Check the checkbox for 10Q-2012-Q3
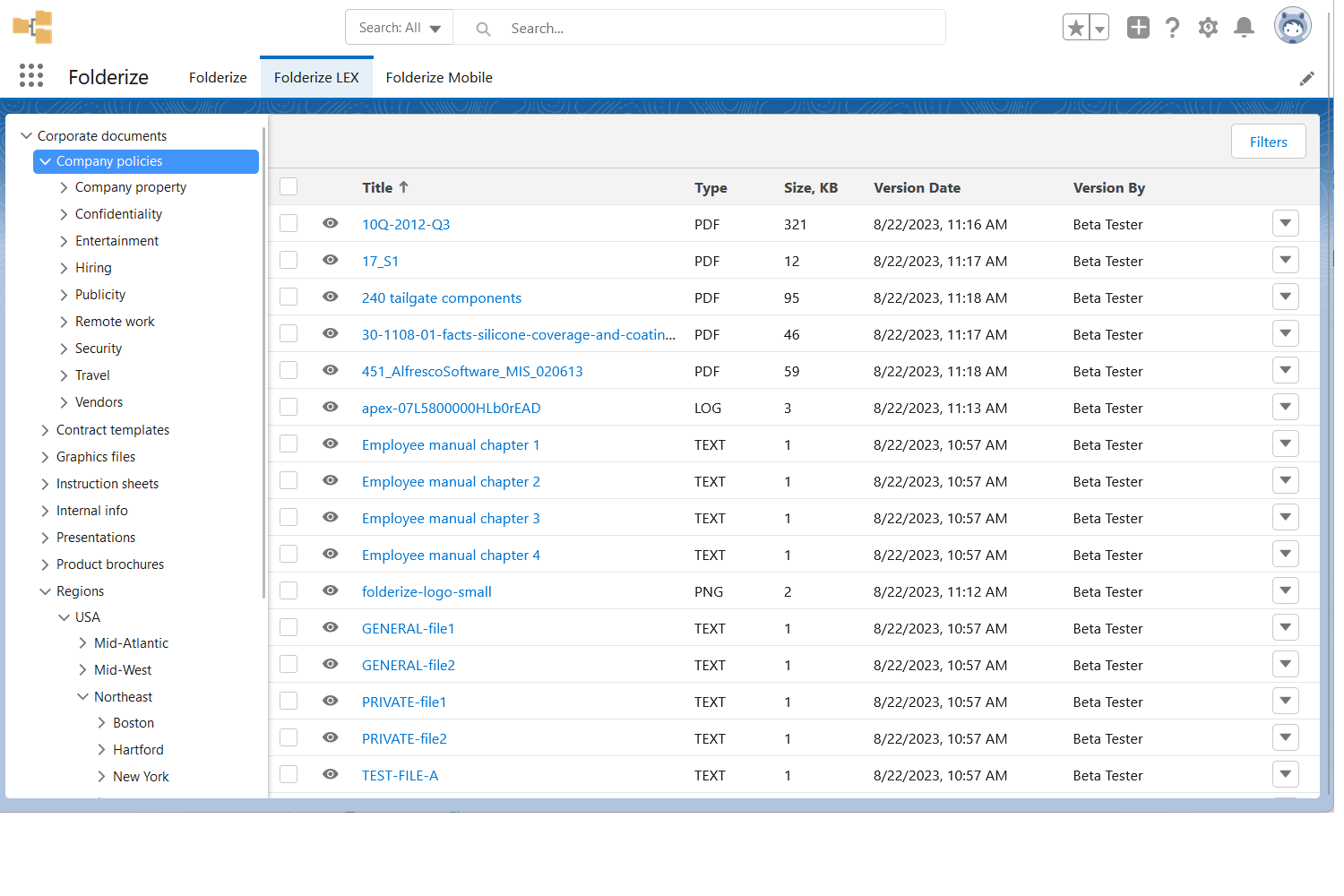Viewport: 1344px width, 896px height. pos(288,222)
